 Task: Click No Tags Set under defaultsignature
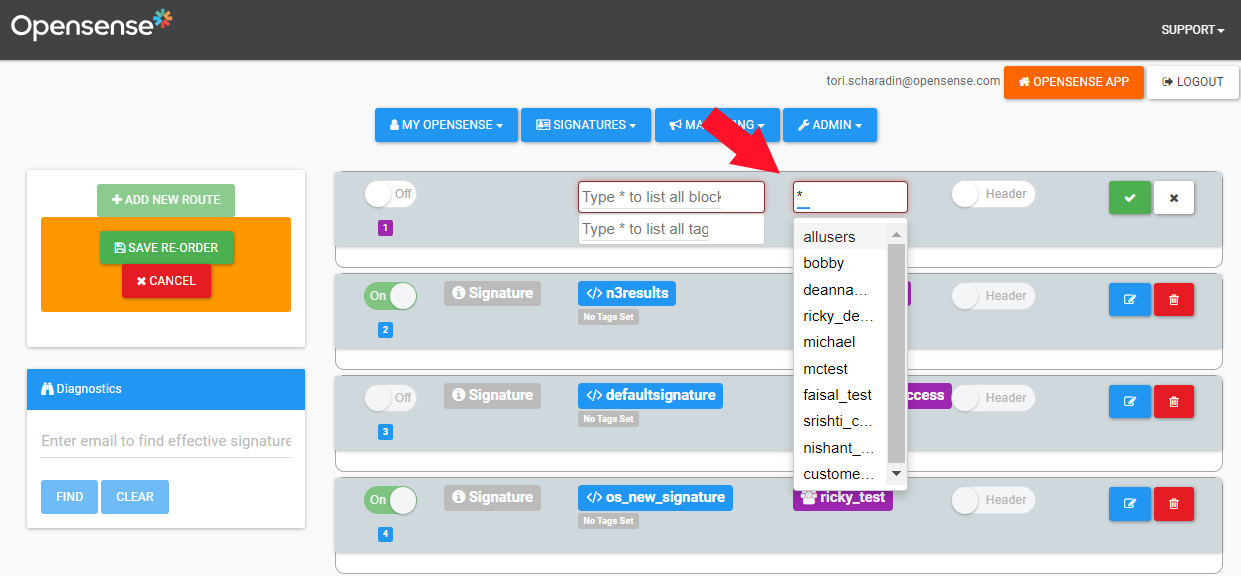(x=608, y=419)
